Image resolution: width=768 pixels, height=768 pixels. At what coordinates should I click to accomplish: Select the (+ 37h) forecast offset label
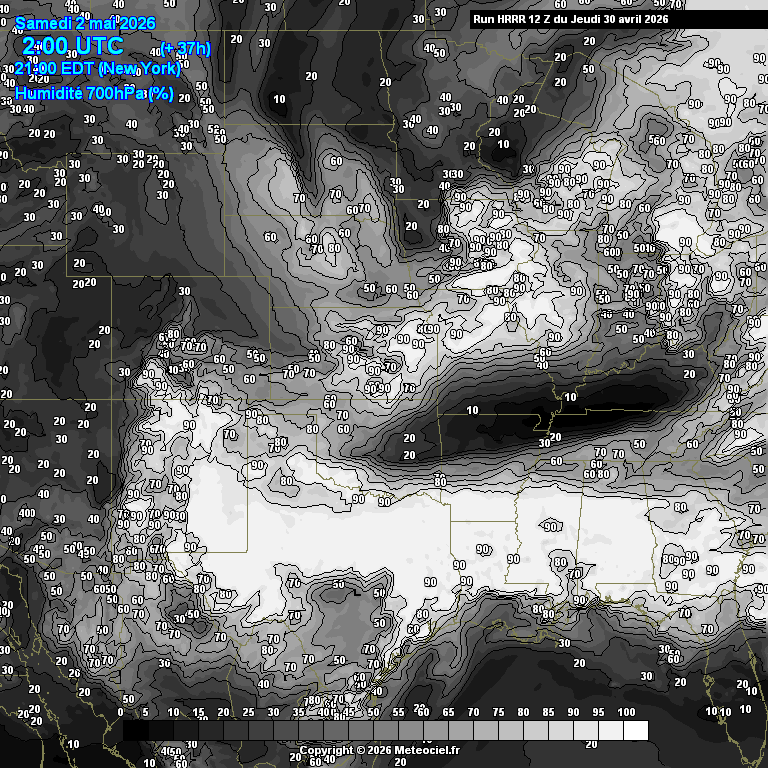tap(185, 50)
